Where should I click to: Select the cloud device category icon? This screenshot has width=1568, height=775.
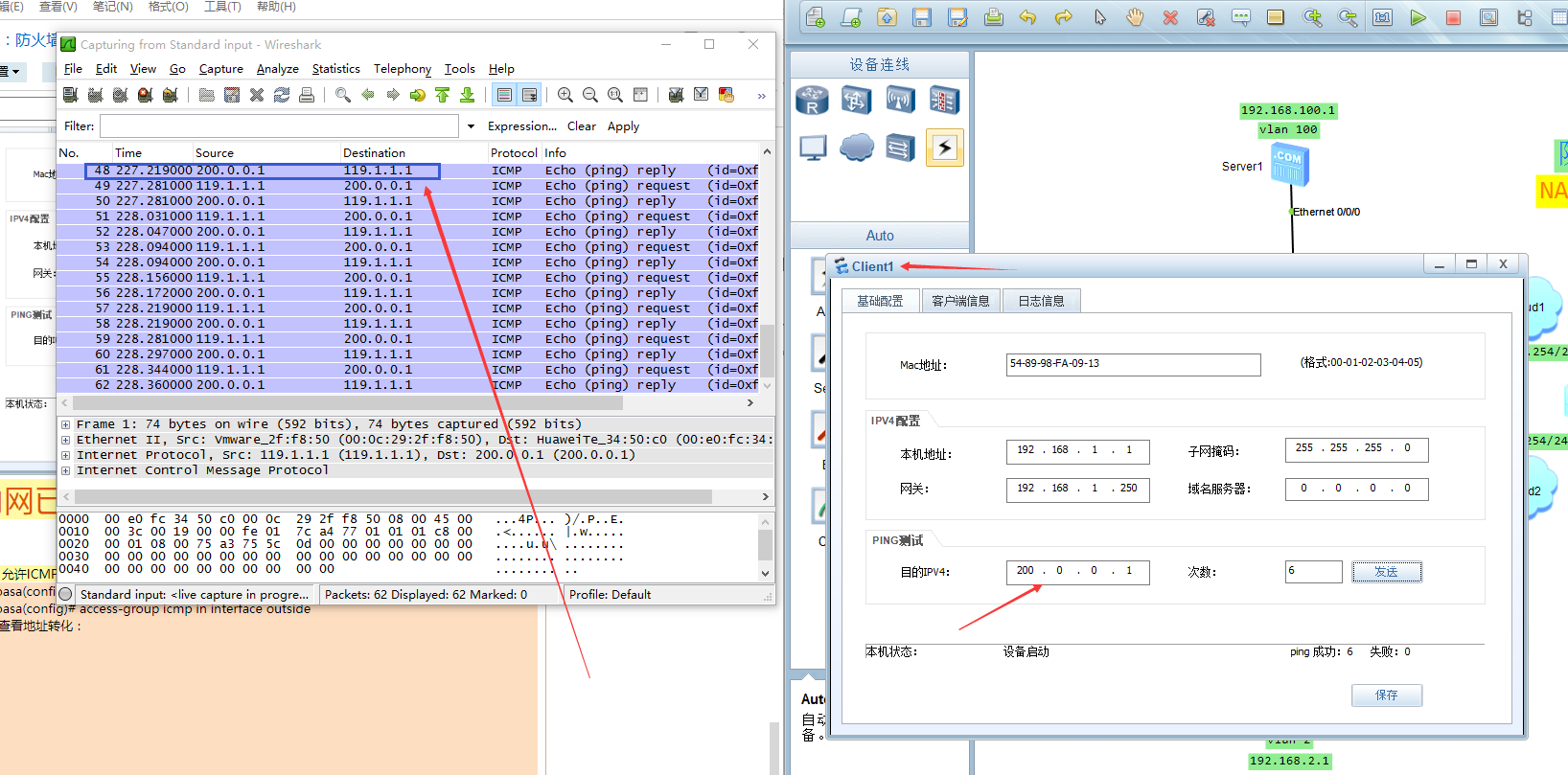click(x=856, y=148)
